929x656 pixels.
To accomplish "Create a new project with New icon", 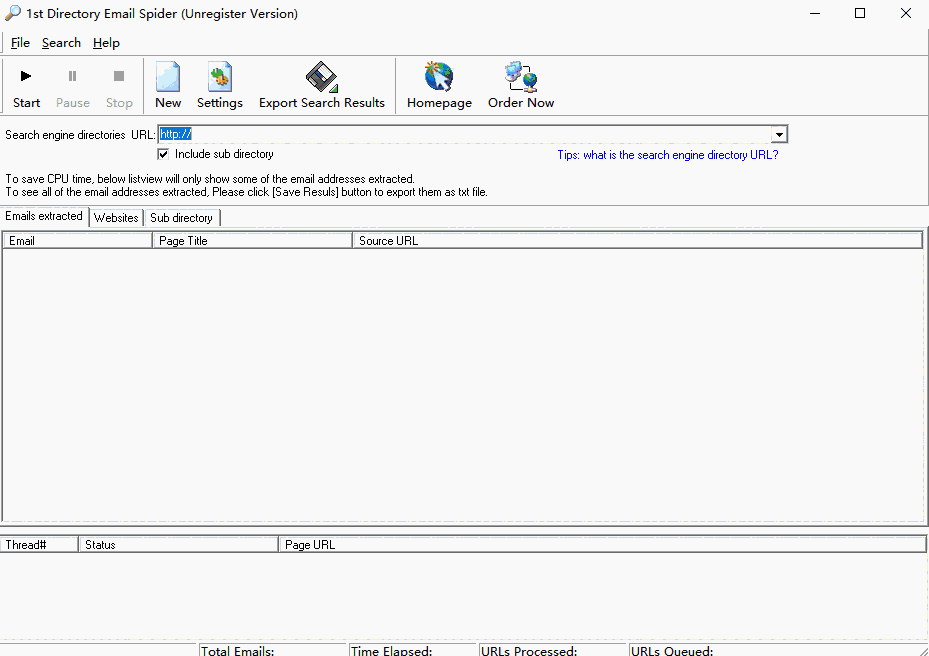I will tap(168, 78).
